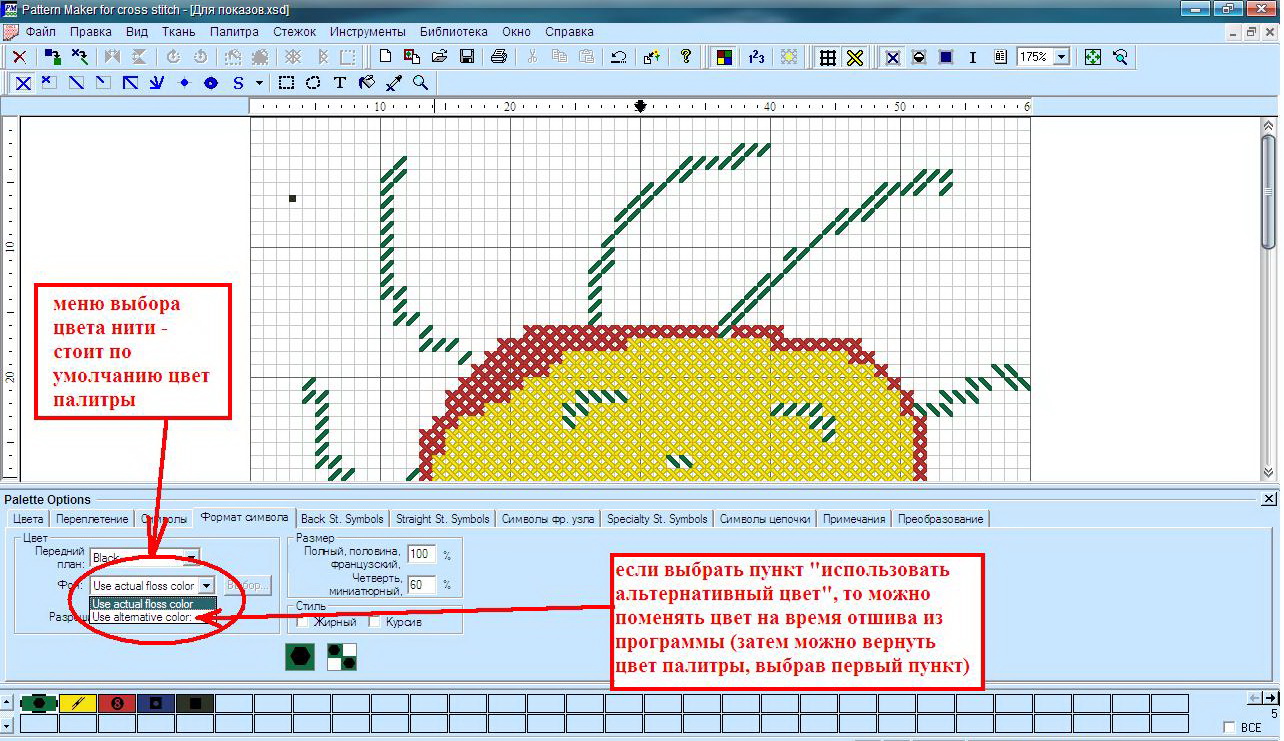The width and height of the screenshot is (1284, 741).
Task: Click the print icon in toolbar
Action: pyautogui.click(x=499, y=57)
